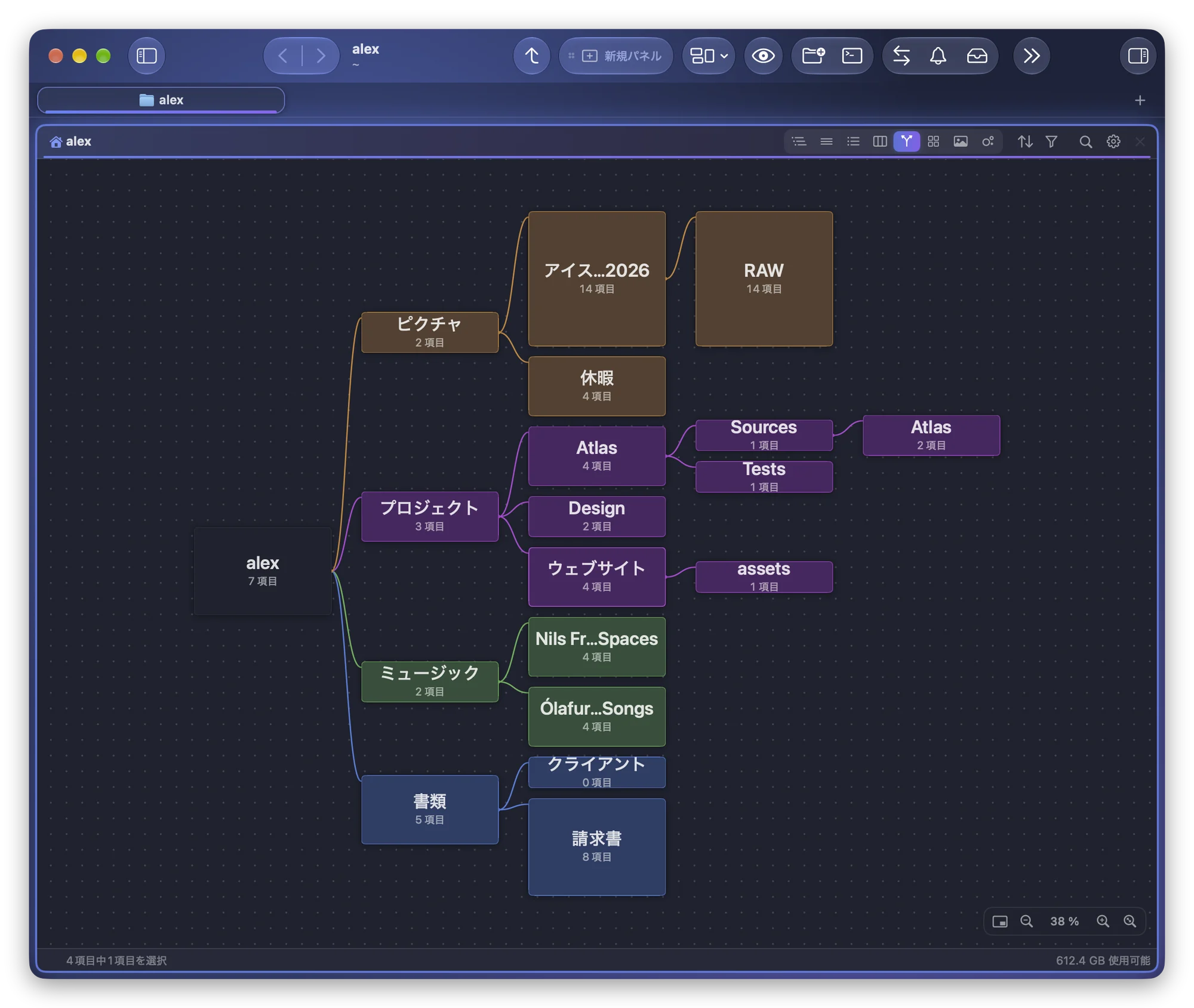Toggle the Quick Look eye preview
The image size is (1194, 1008).
pos(763,56)
